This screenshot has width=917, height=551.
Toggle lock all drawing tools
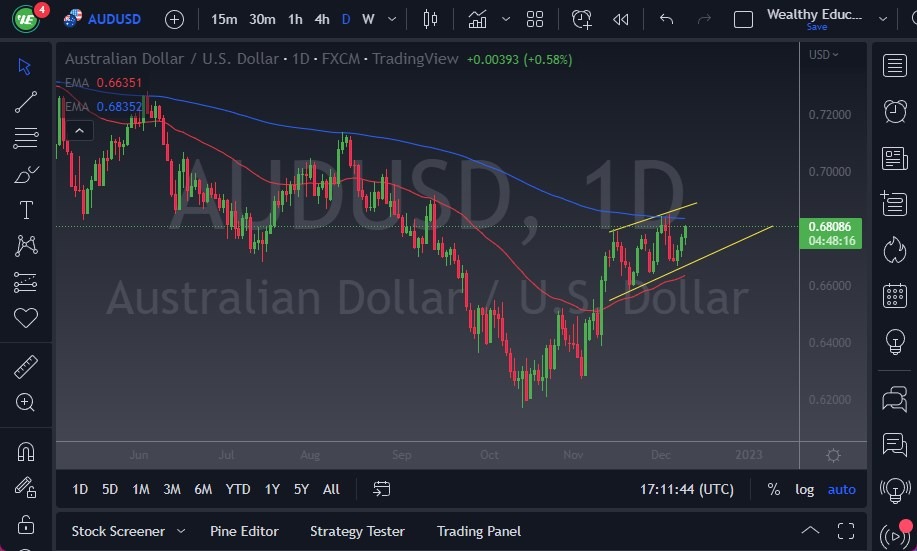(26, 524)
